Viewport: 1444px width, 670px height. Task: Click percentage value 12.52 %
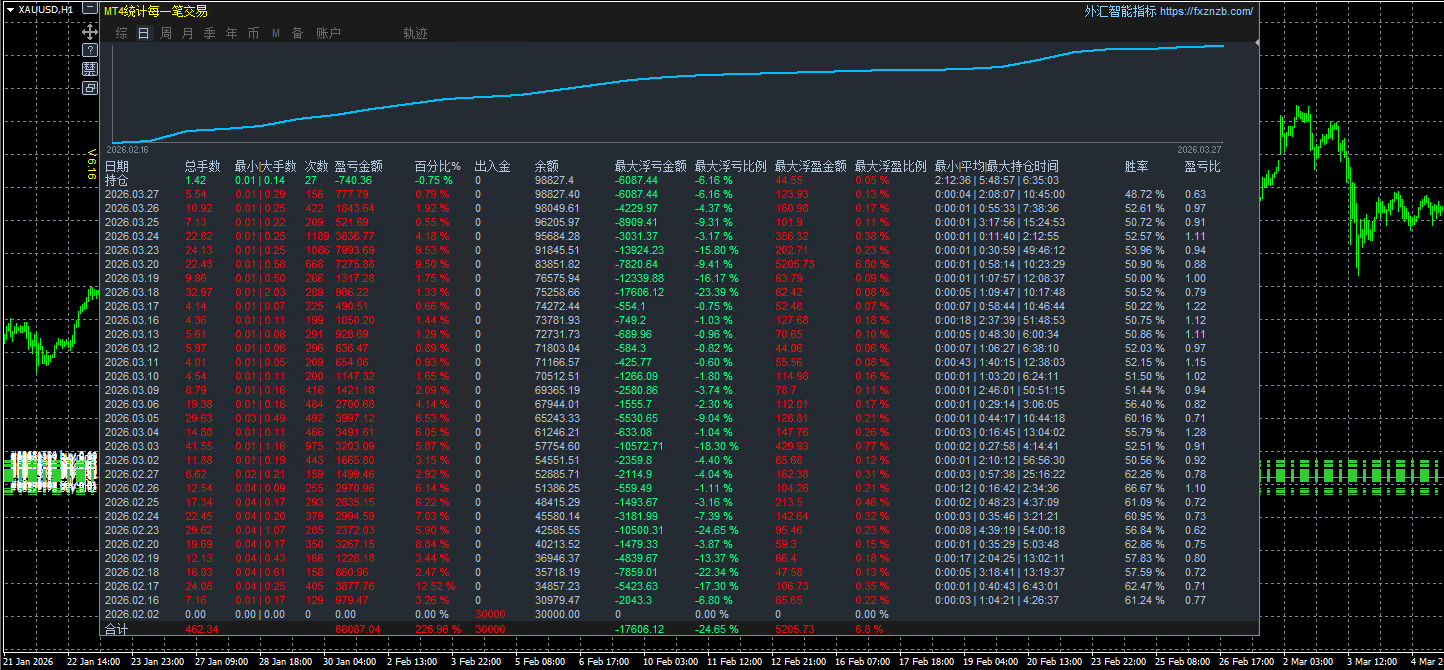[435, 586]
